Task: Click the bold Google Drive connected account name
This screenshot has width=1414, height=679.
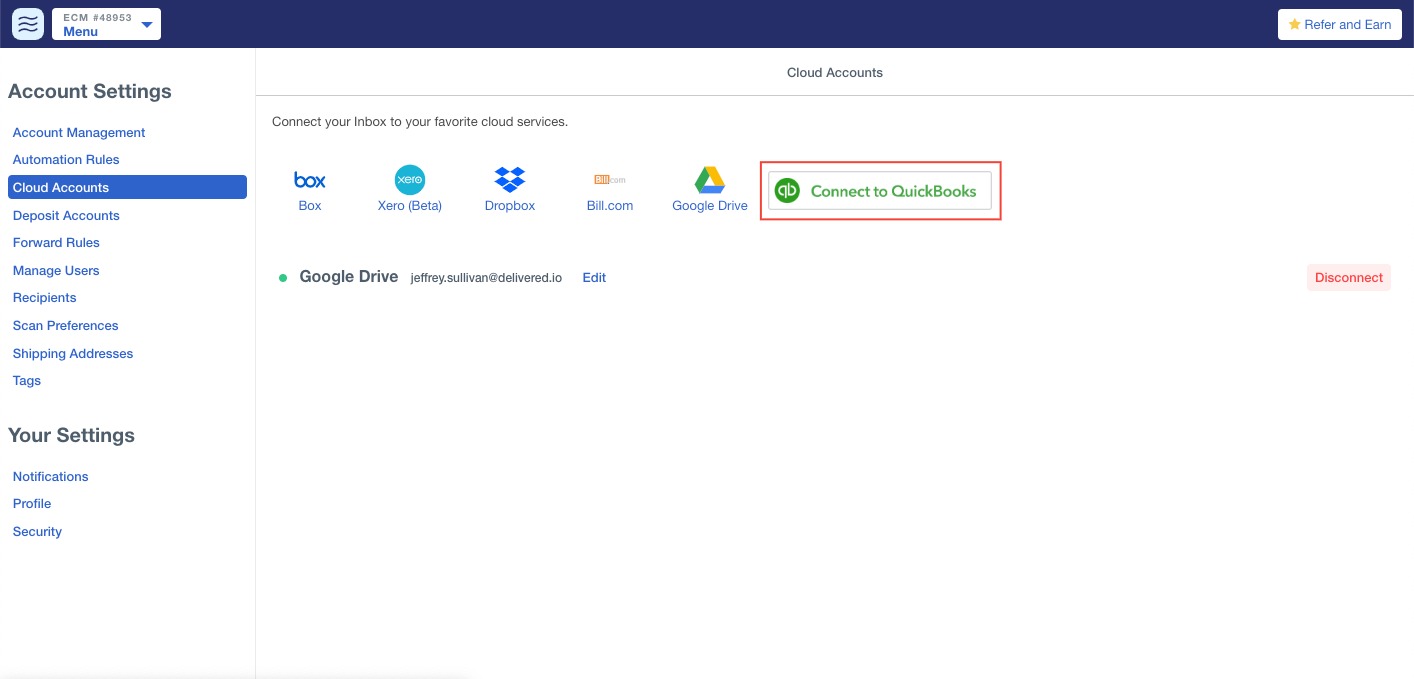Action: pyautogui.click(x=349, y=277)
